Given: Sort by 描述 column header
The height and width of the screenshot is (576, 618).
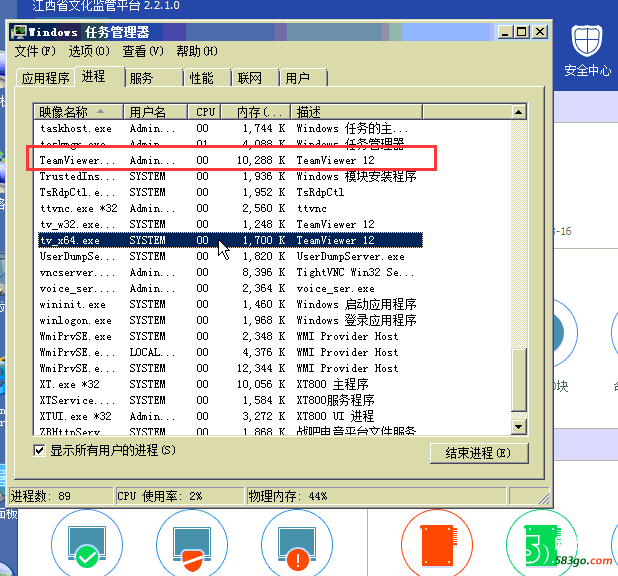Looking at the screenshot, I should (x=356, y=112).
